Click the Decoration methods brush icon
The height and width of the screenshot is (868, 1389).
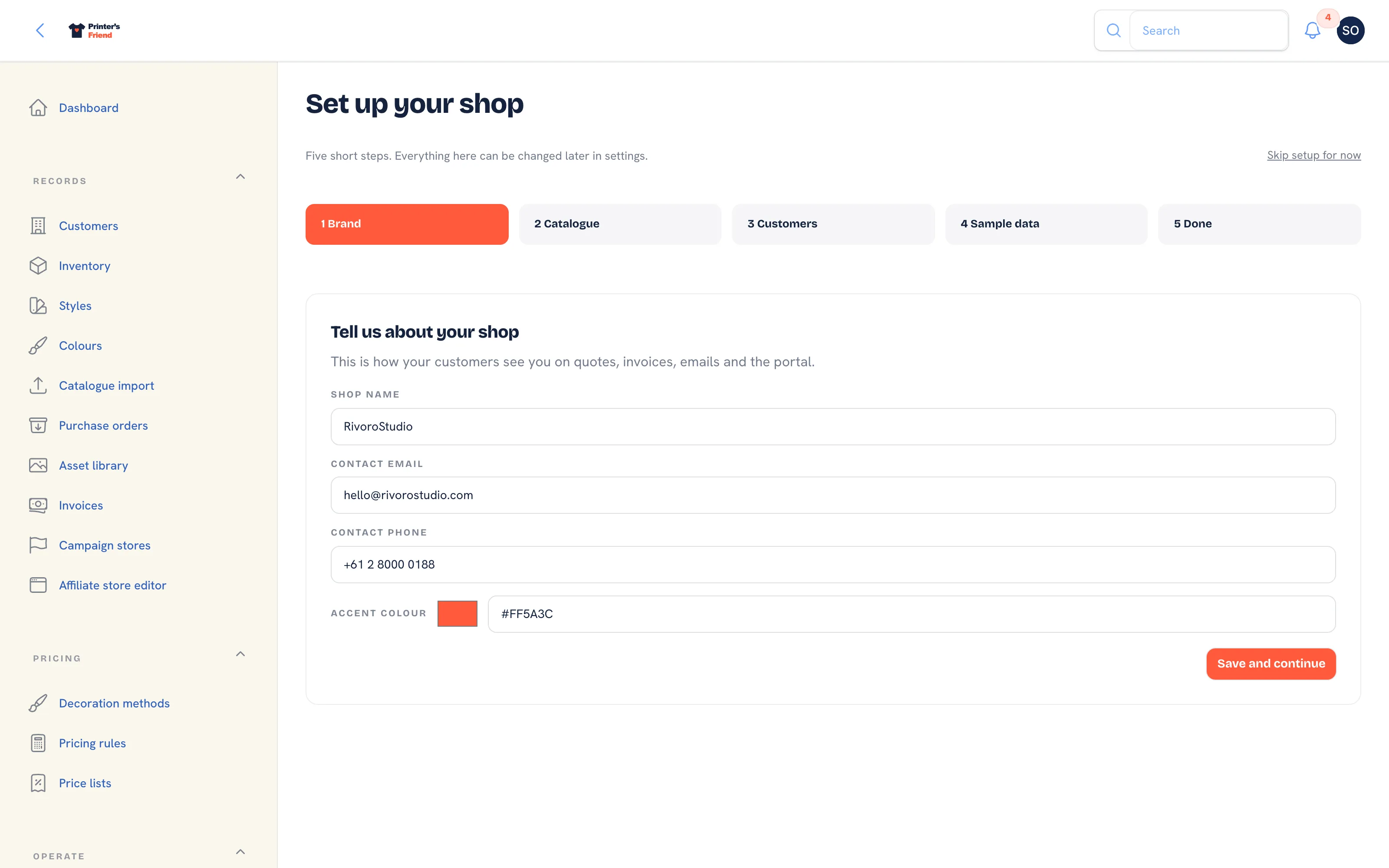pyautogui.click(x=38, y=703)
